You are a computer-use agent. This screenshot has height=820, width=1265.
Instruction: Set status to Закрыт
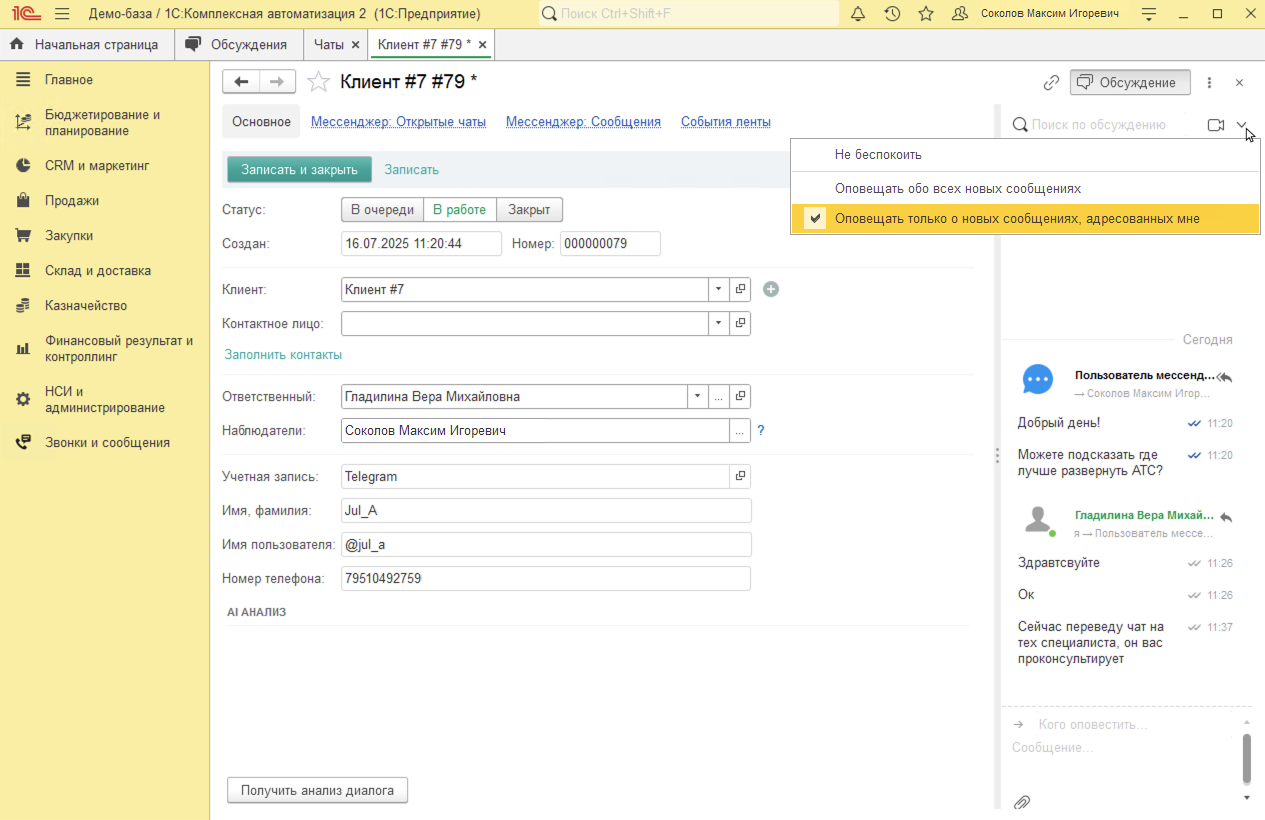coord(529,210)
